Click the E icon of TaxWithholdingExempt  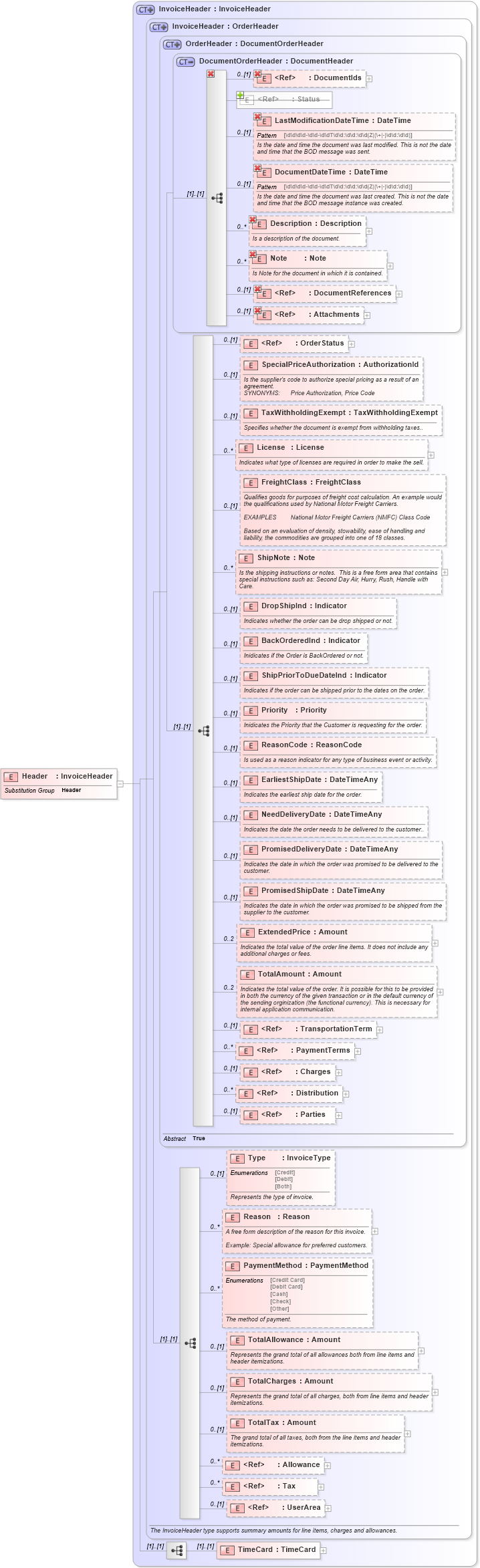click(x=251, y=413)
